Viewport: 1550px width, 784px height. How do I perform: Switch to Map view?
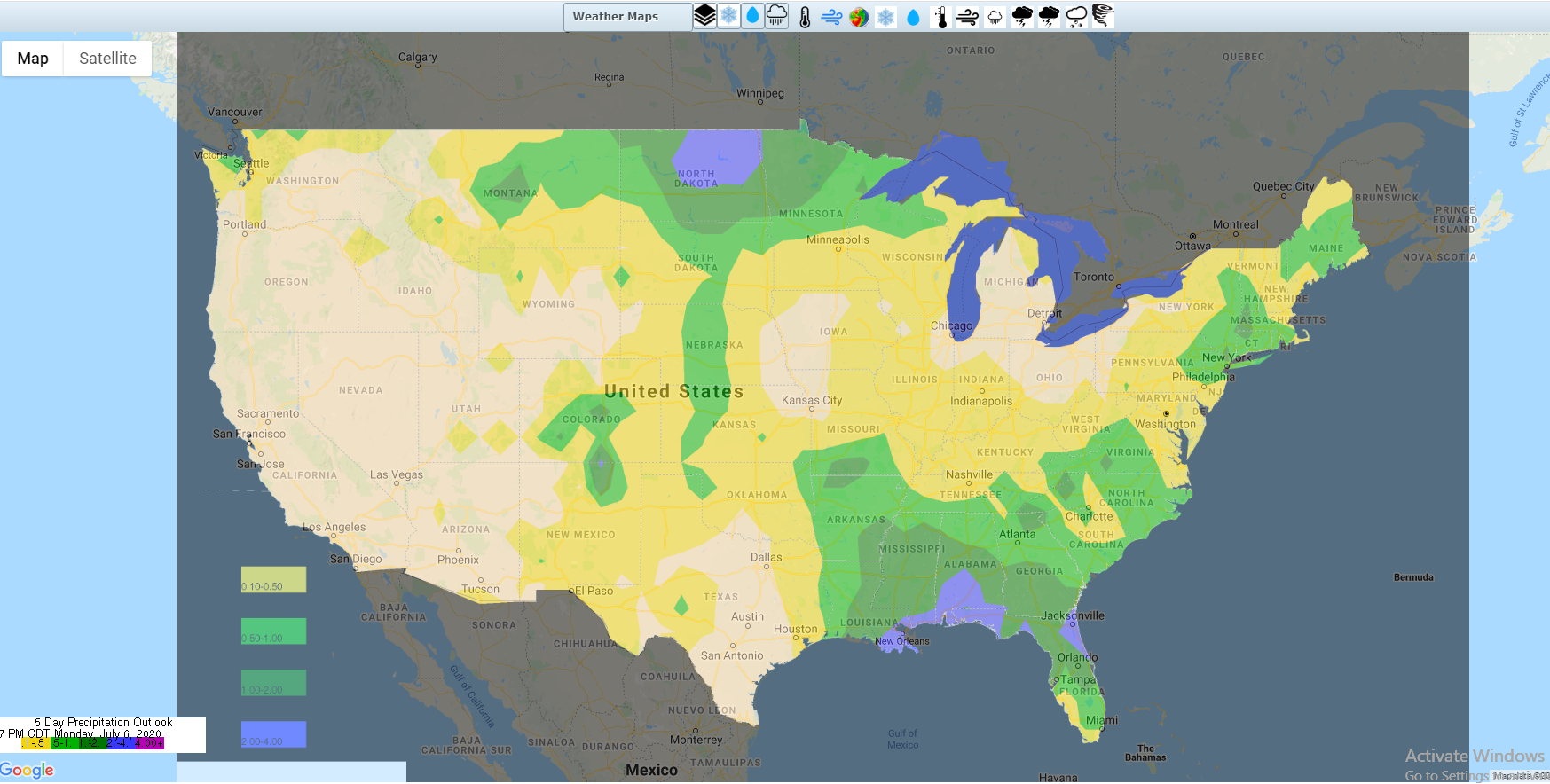[x=33, y=59]
